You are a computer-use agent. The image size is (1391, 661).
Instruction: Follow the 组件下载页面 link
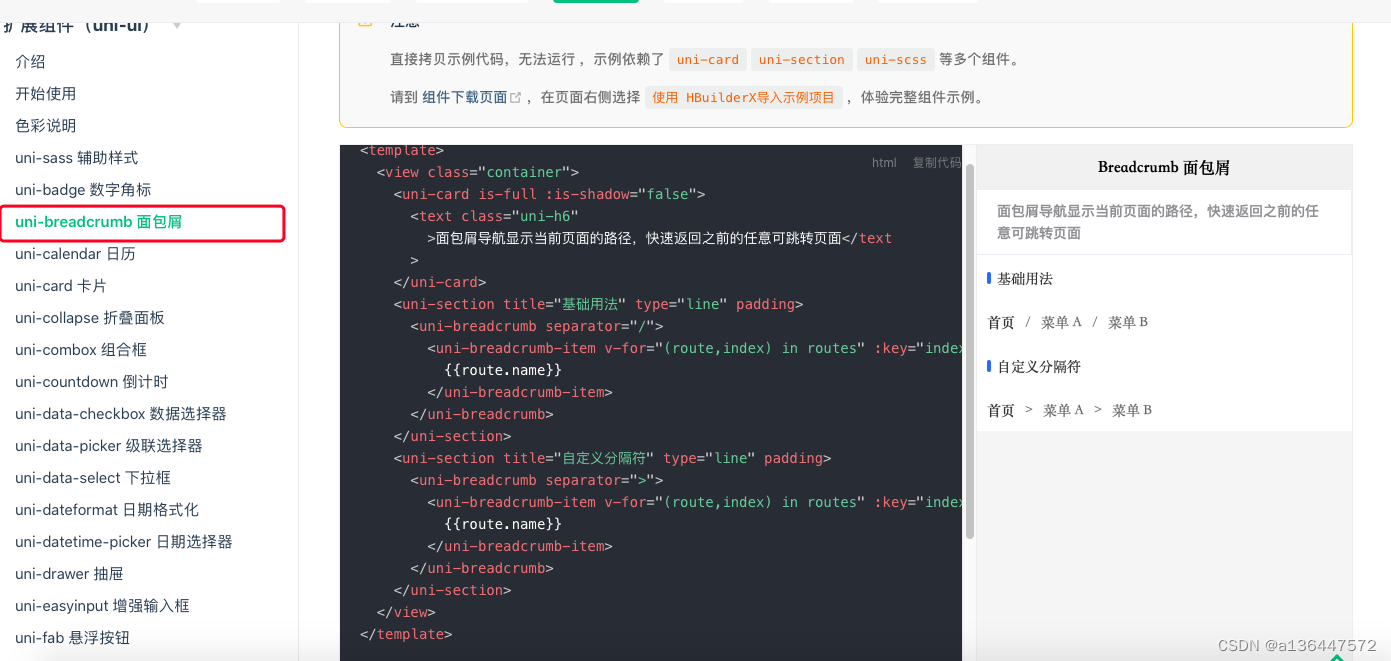464,98
